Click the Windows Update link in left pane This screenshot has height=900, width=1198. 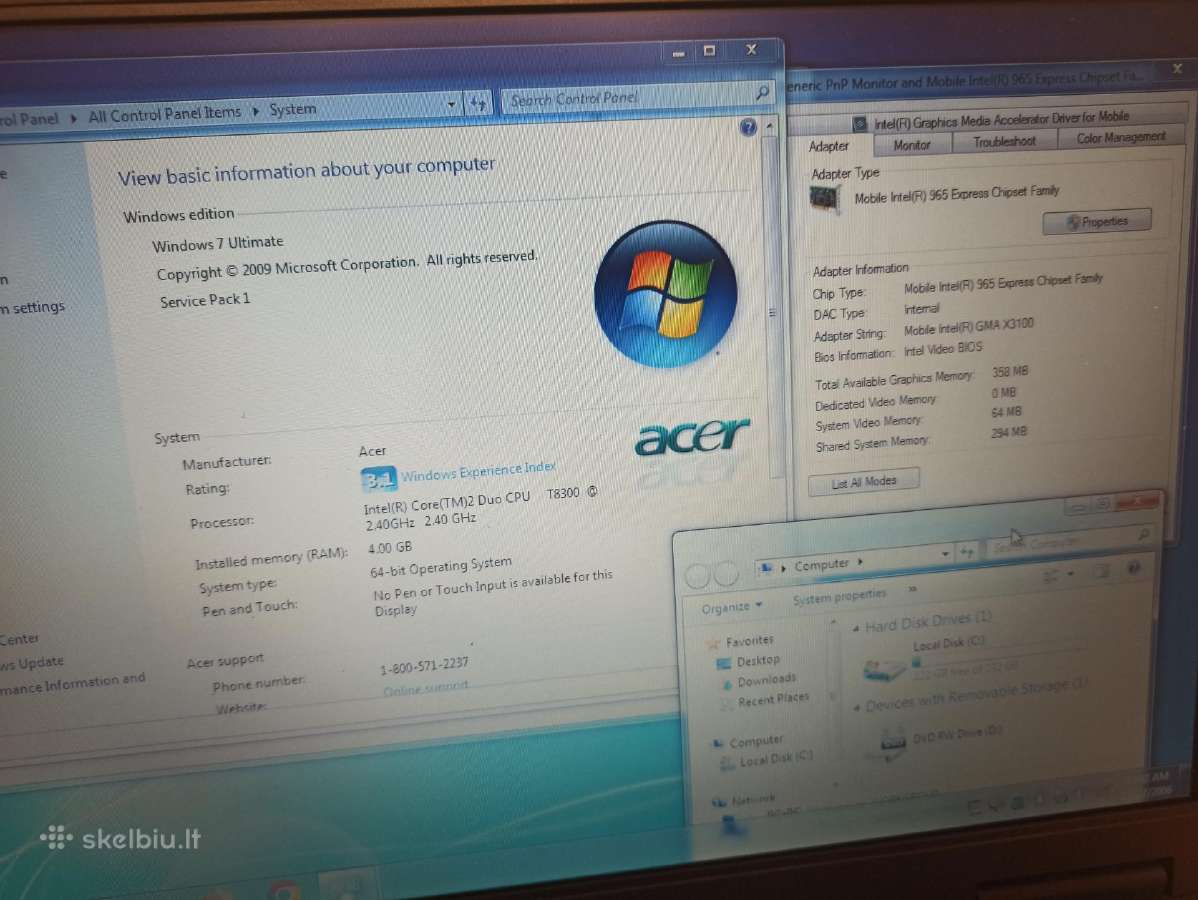pos(31,663)
